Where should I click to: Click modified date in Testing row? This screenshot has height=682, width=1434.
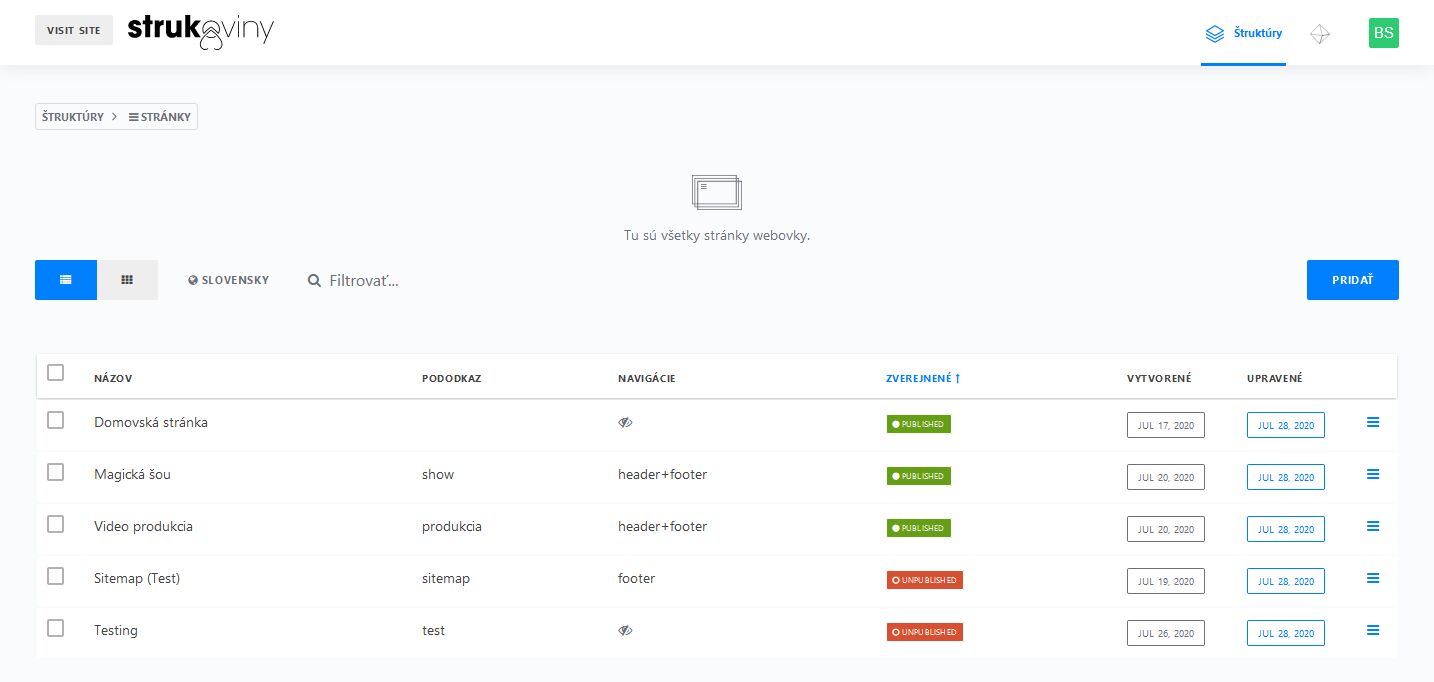coord(1286,633)
